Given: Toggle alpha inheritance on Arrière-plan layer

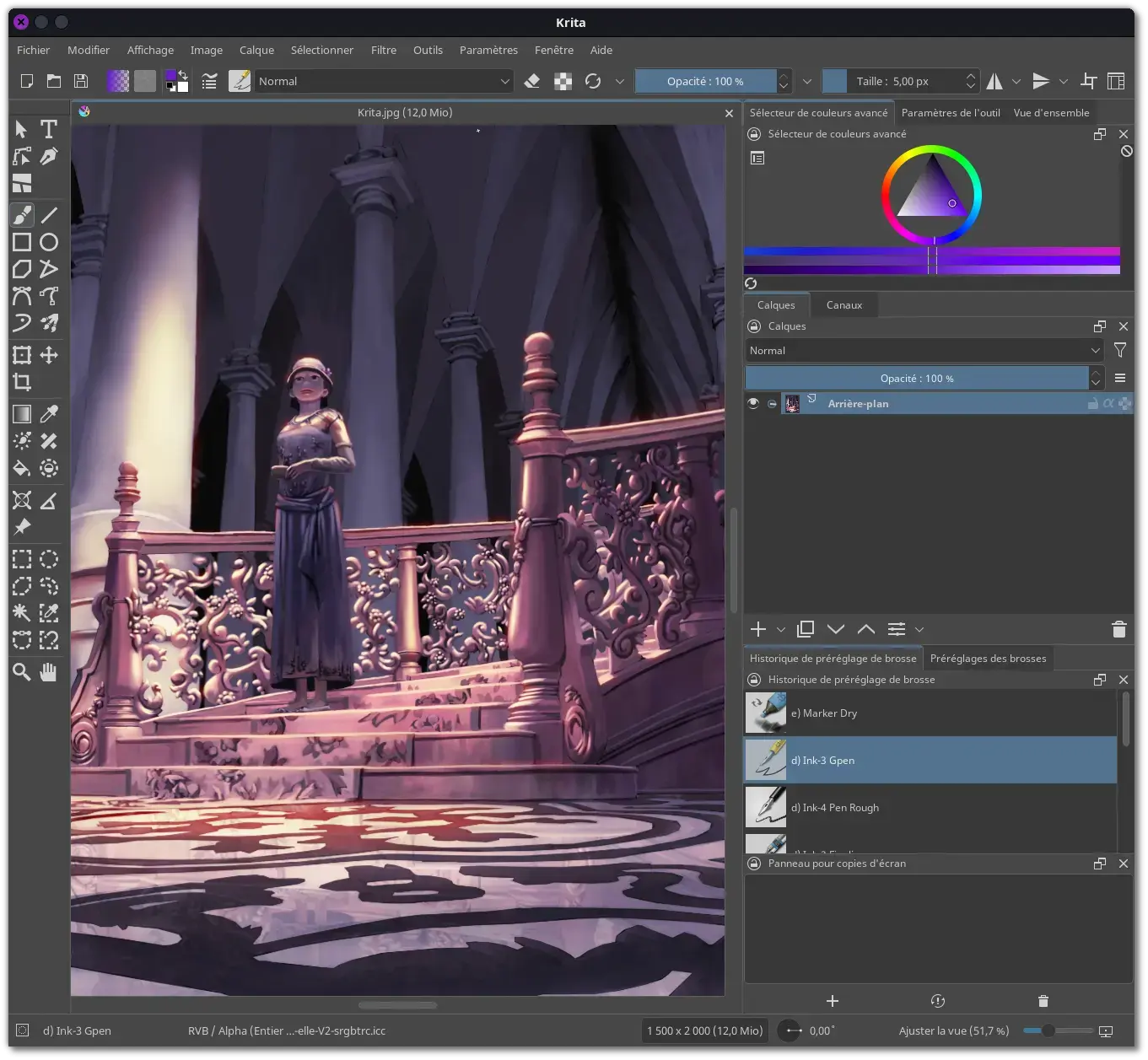Looking at the screenshot, I should click(x=1108, y=404).
